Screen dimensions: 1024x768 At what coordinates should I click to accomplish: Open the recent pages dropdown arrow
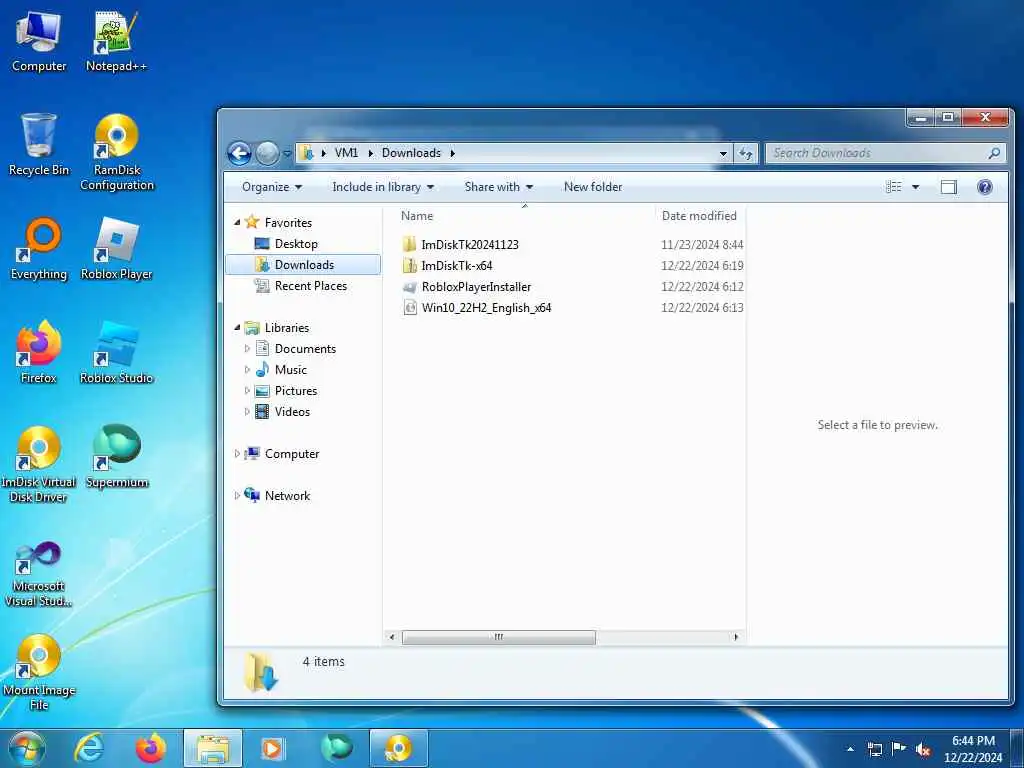[287, 154]
